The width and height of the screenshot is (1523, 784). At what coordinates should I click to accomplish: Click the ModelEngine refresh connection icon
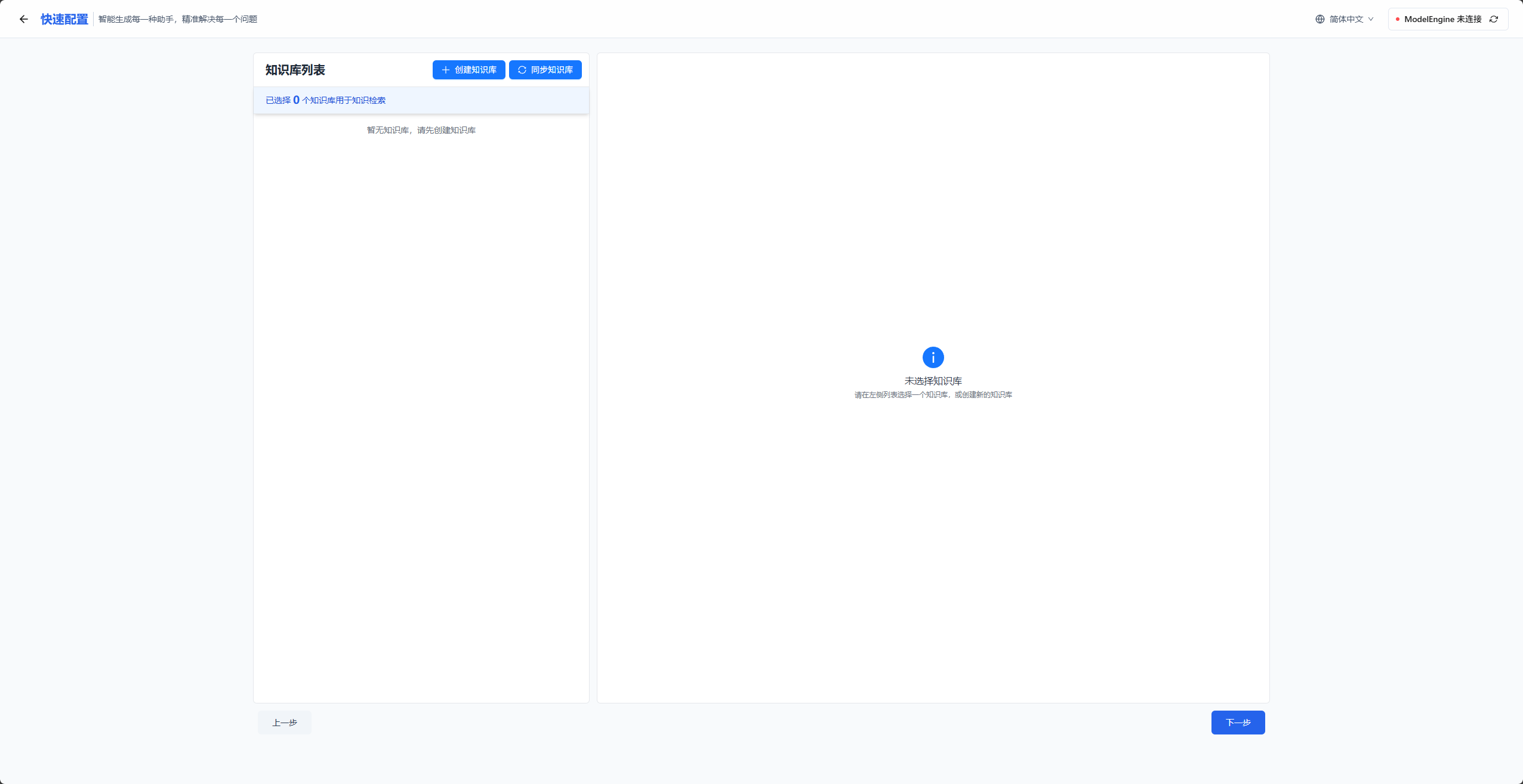click(1494, 19)
